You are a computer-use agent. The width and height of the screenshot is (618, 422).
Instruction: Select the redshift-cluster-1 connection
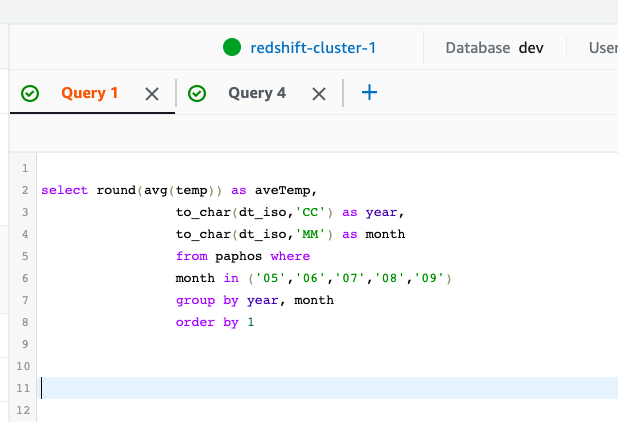pyautogui.click(x=312, y=48)
